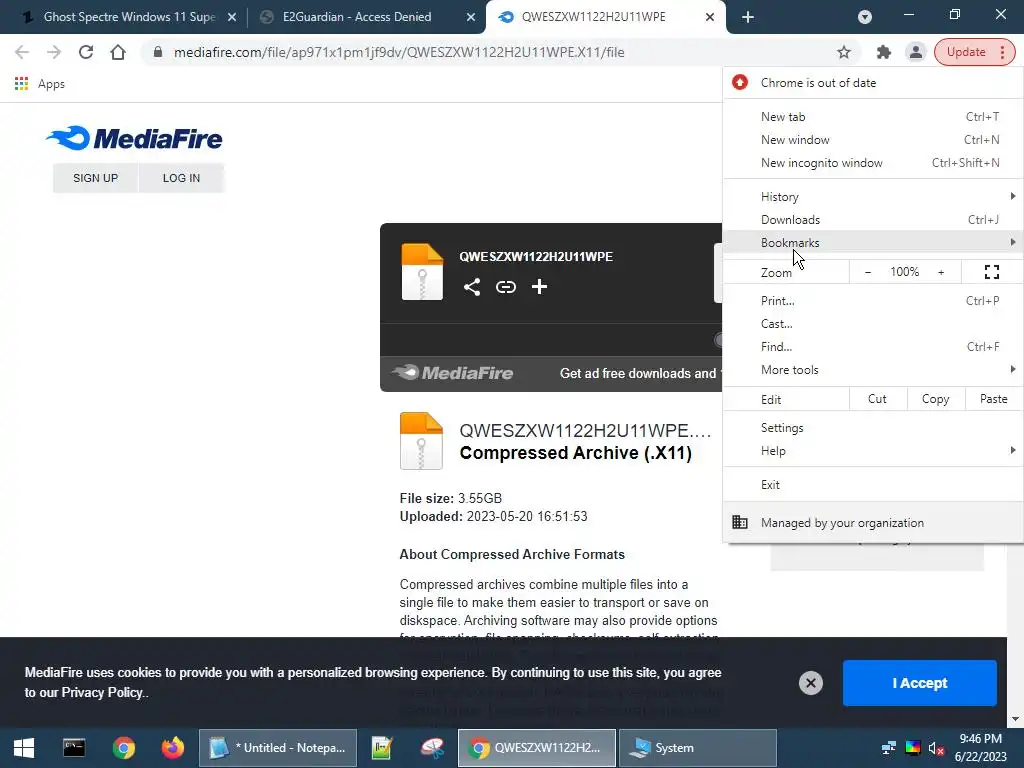Click Chrome is out of date notice

click(873, 83)
